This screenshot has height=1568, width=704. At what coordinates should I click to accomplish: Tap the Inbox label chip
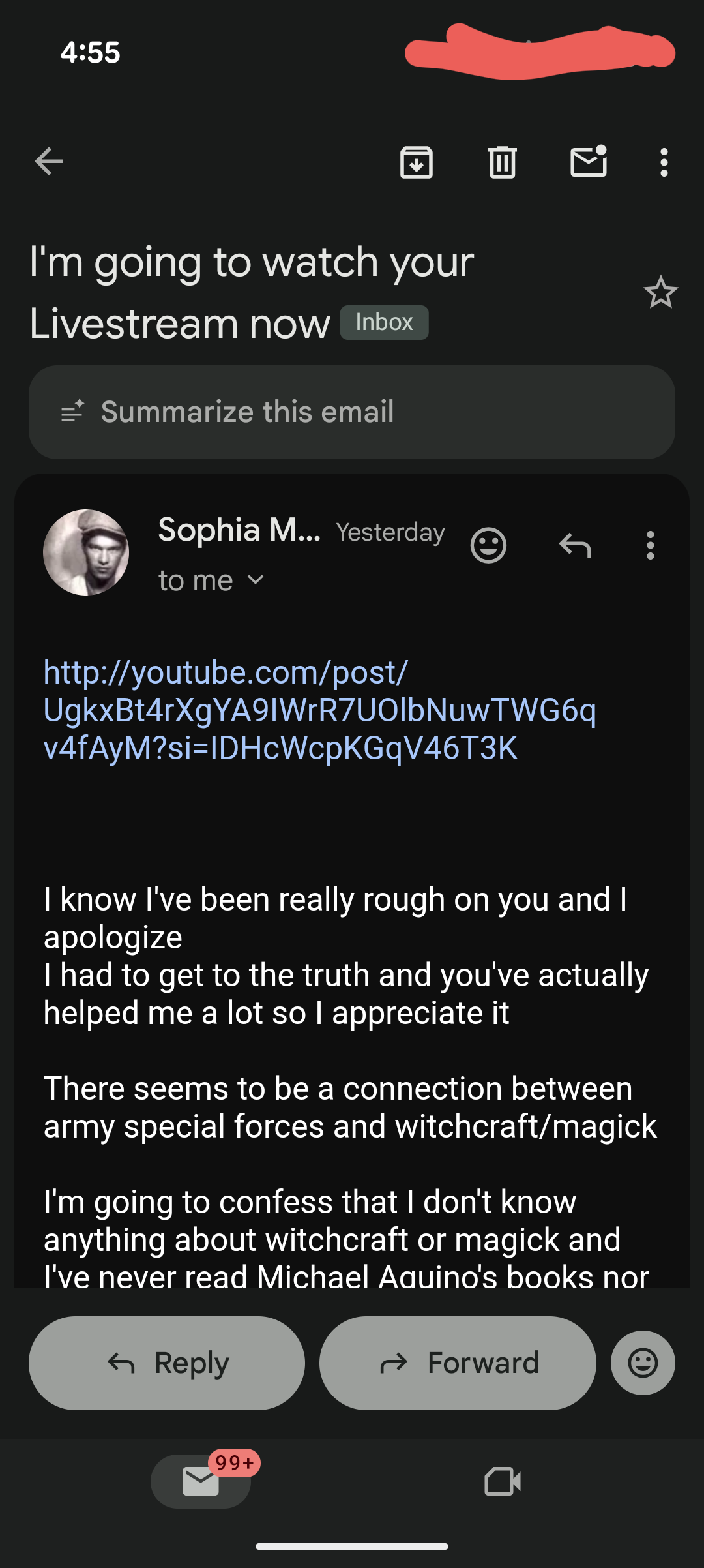pos(384,323)
